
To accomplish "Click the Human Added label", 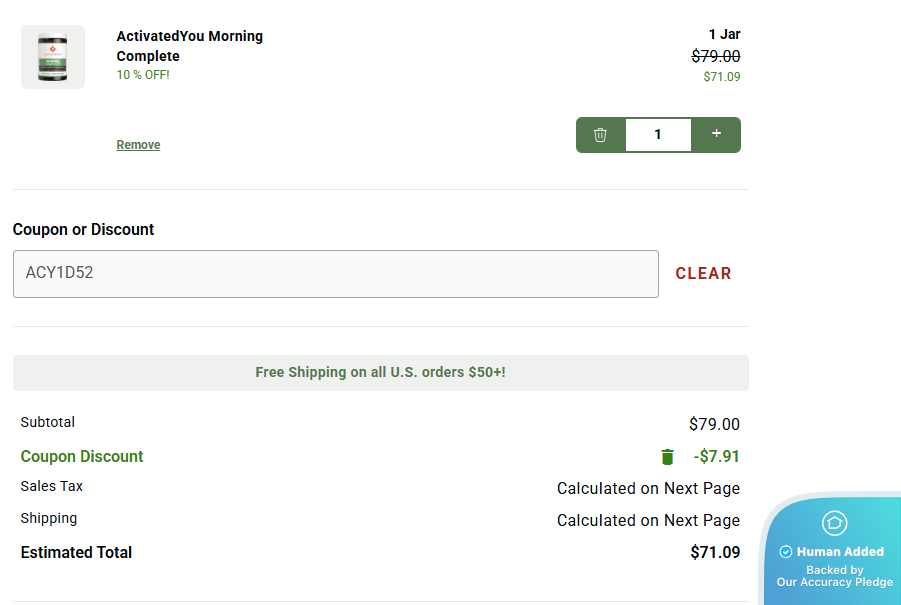I will 840,552.
